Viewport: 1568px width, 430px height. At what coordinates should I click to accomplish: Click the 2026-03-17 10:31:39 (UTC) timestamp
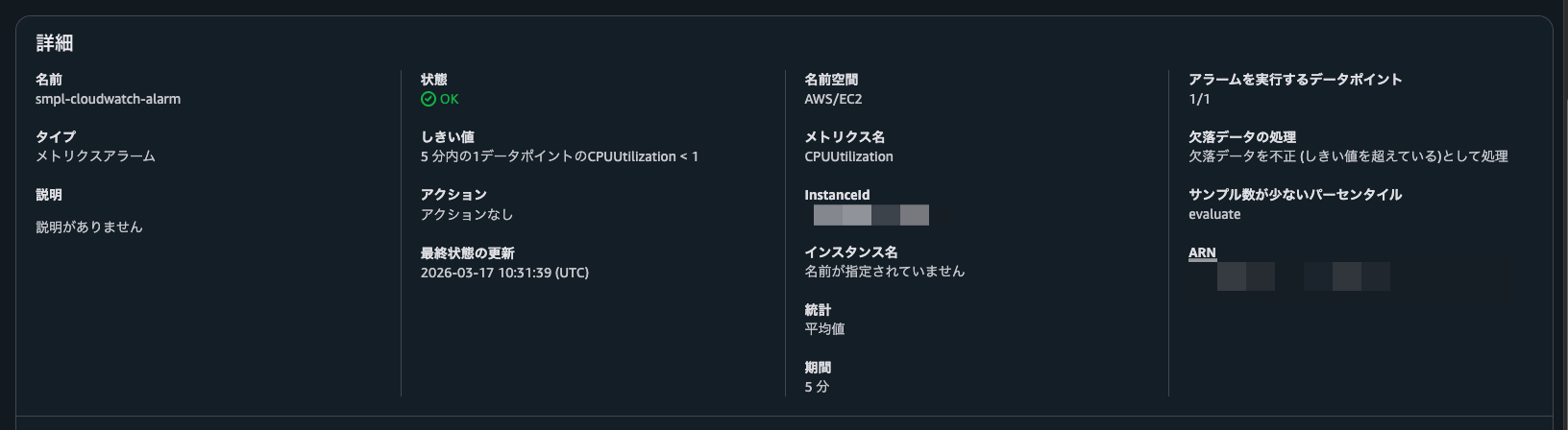click(504, 273)
